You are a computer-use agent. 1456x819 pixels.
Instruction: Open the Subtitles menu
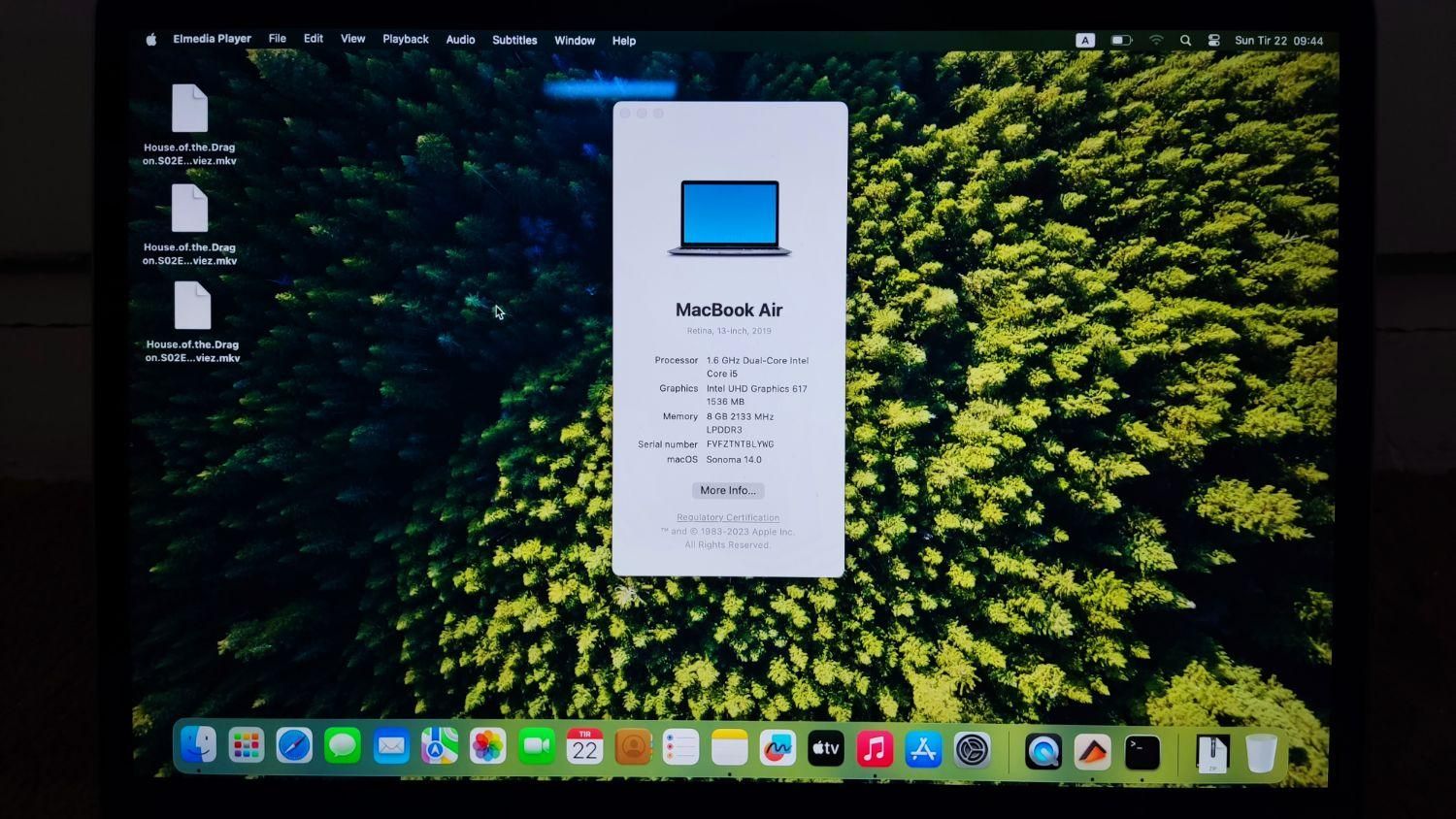point(514,41)
